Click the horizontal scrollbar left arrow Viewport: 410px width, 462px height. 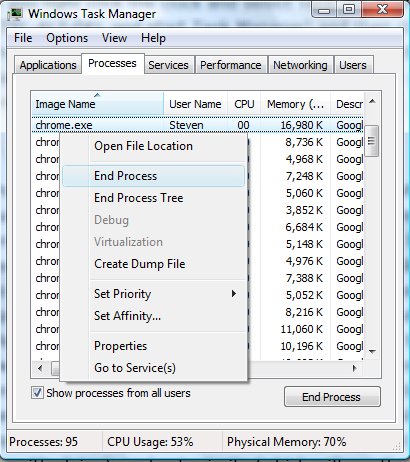coord(41,368)
